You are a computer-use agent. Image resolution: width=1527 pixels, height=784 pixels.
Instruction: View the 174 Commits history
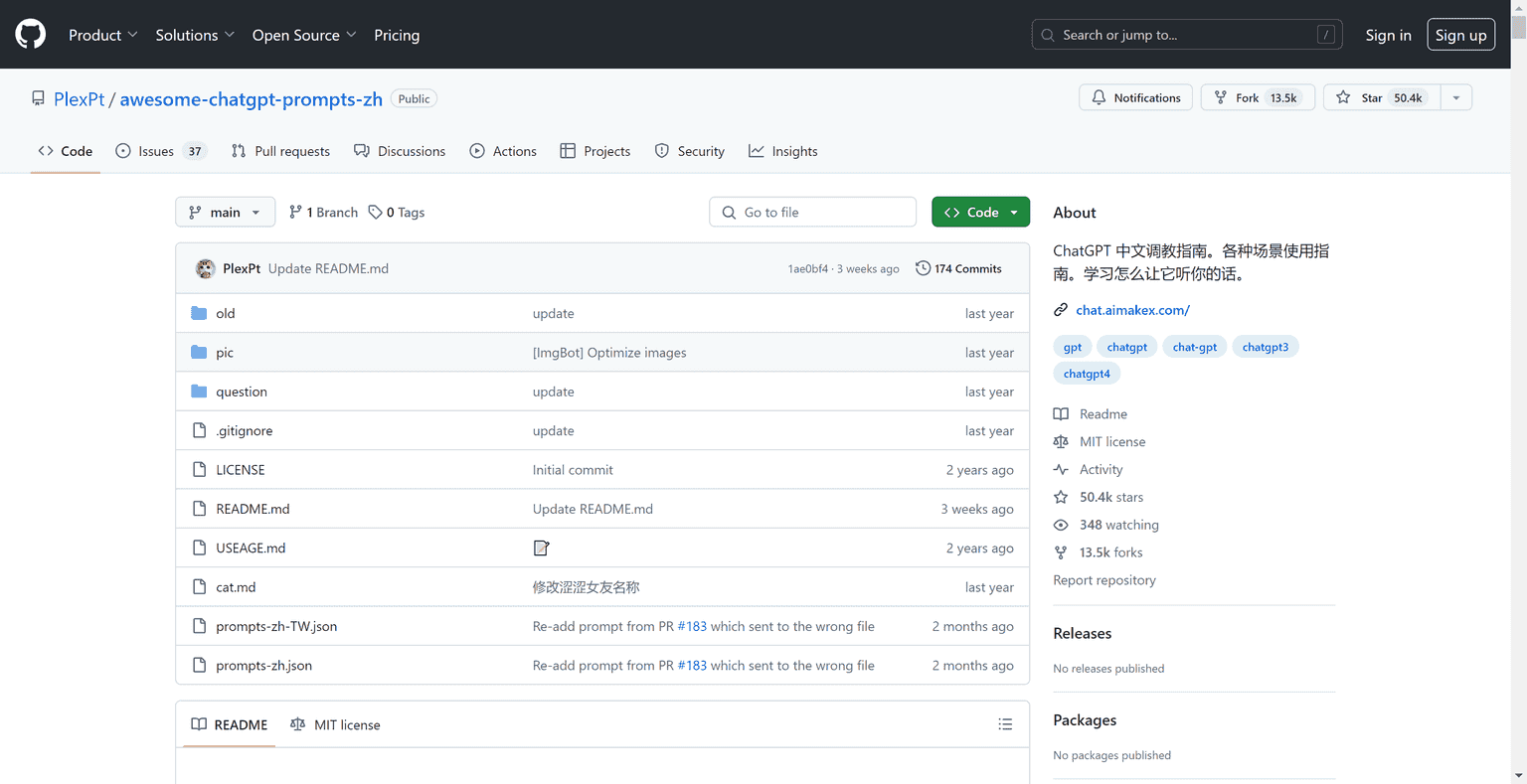pyautogui.click(x=958, y=268)
